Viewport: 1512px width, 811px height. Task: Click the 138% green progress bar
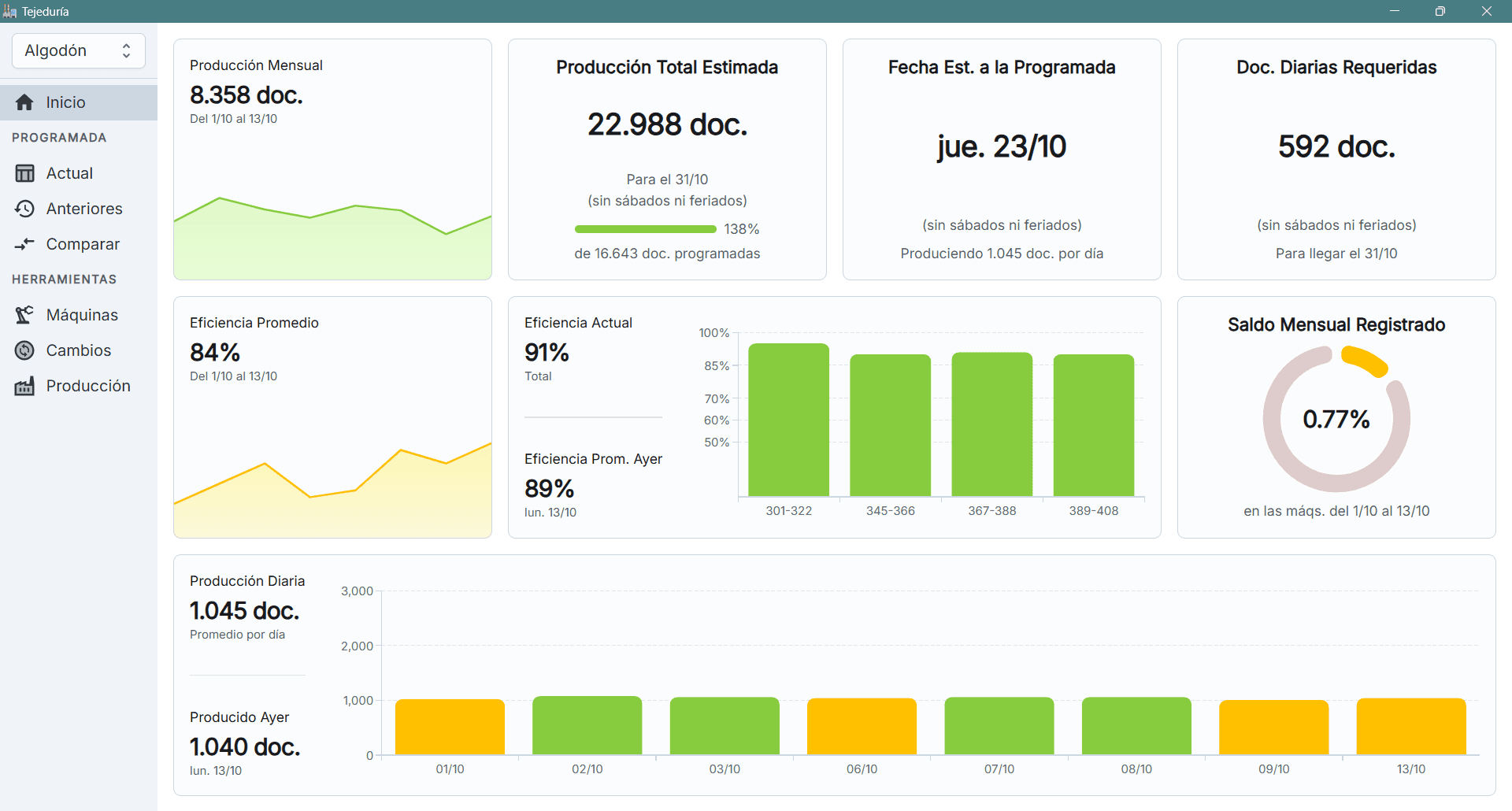click(x=645, y=229)
